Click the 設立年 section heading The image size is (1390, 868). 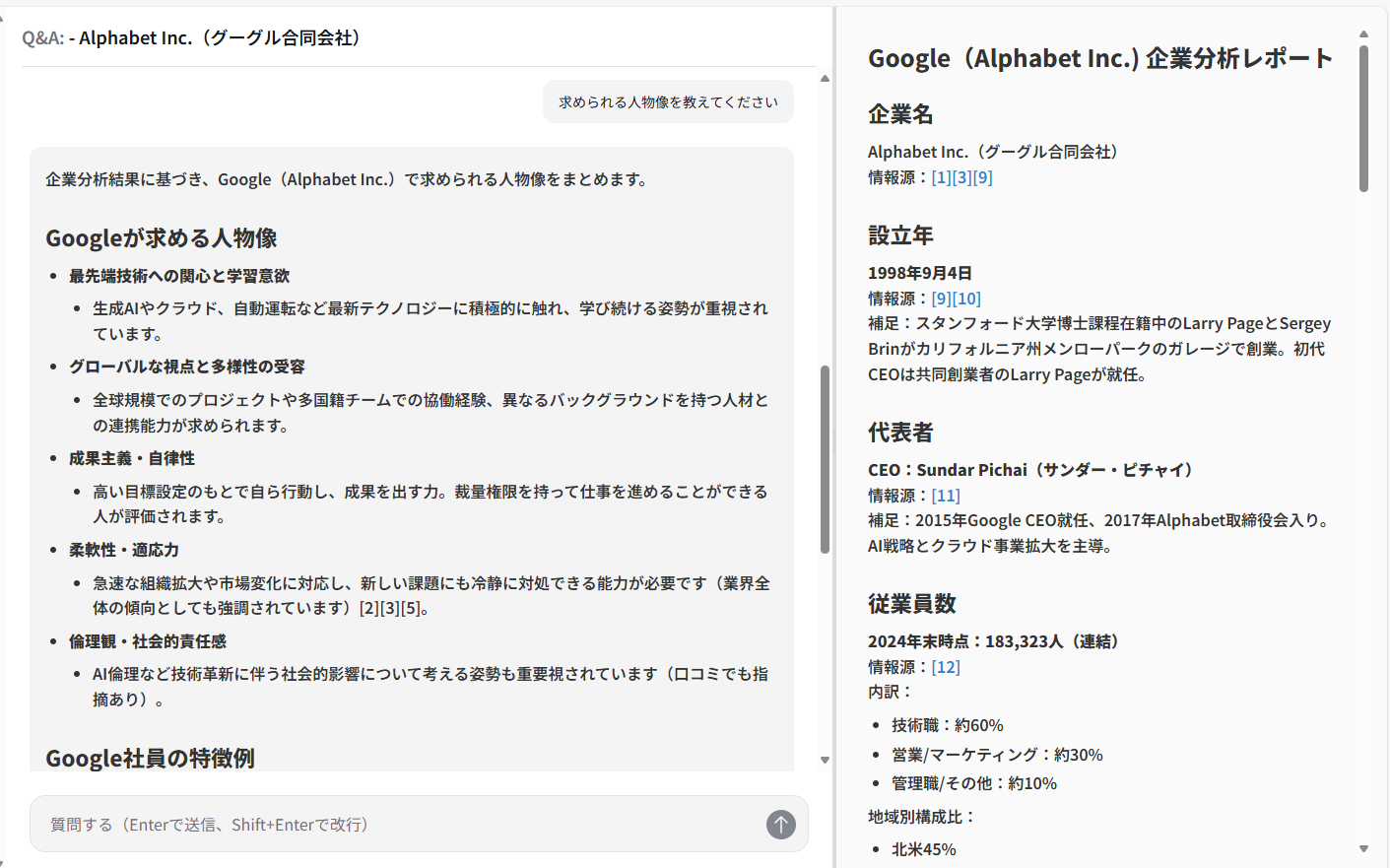click(900, 235)
